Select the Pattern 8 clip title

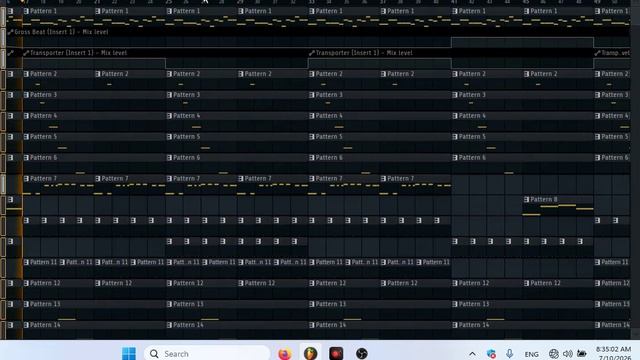[544, 200]
